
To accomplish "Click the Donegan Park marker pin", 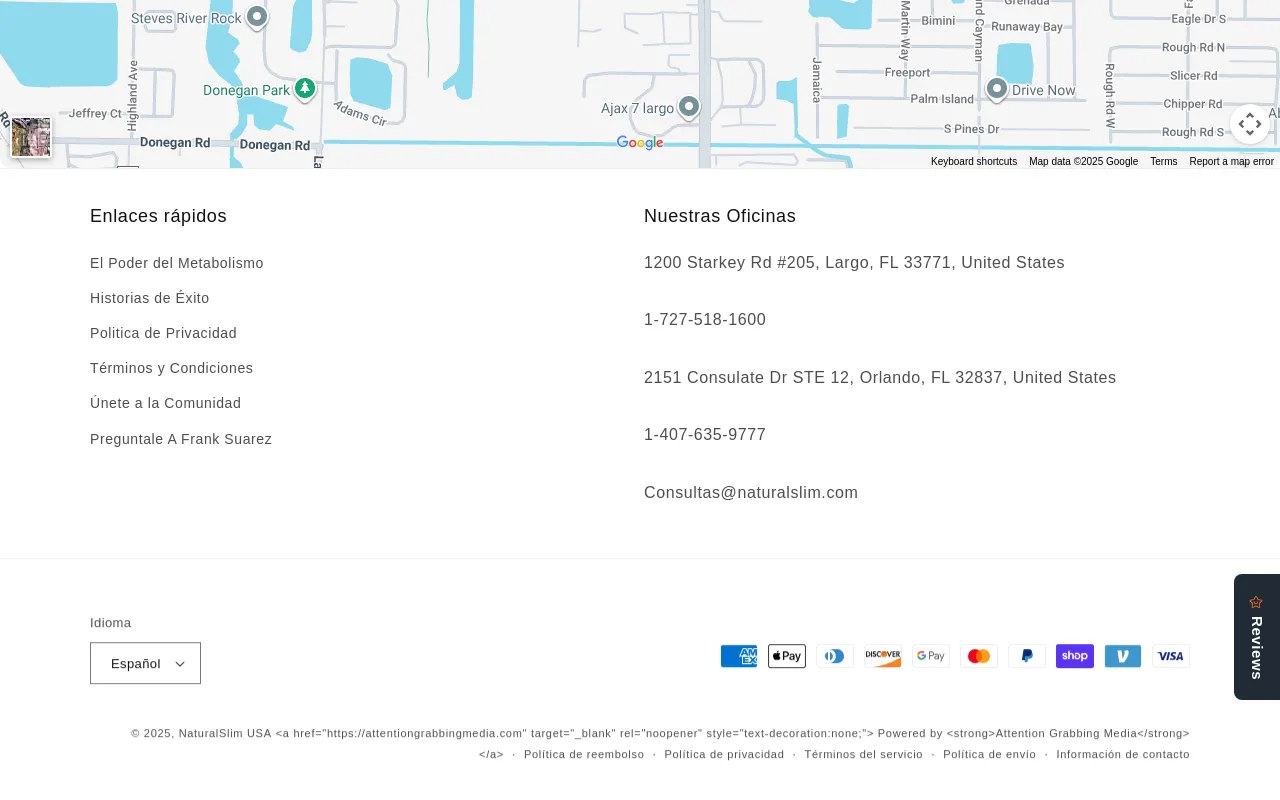I will [304, 89].
